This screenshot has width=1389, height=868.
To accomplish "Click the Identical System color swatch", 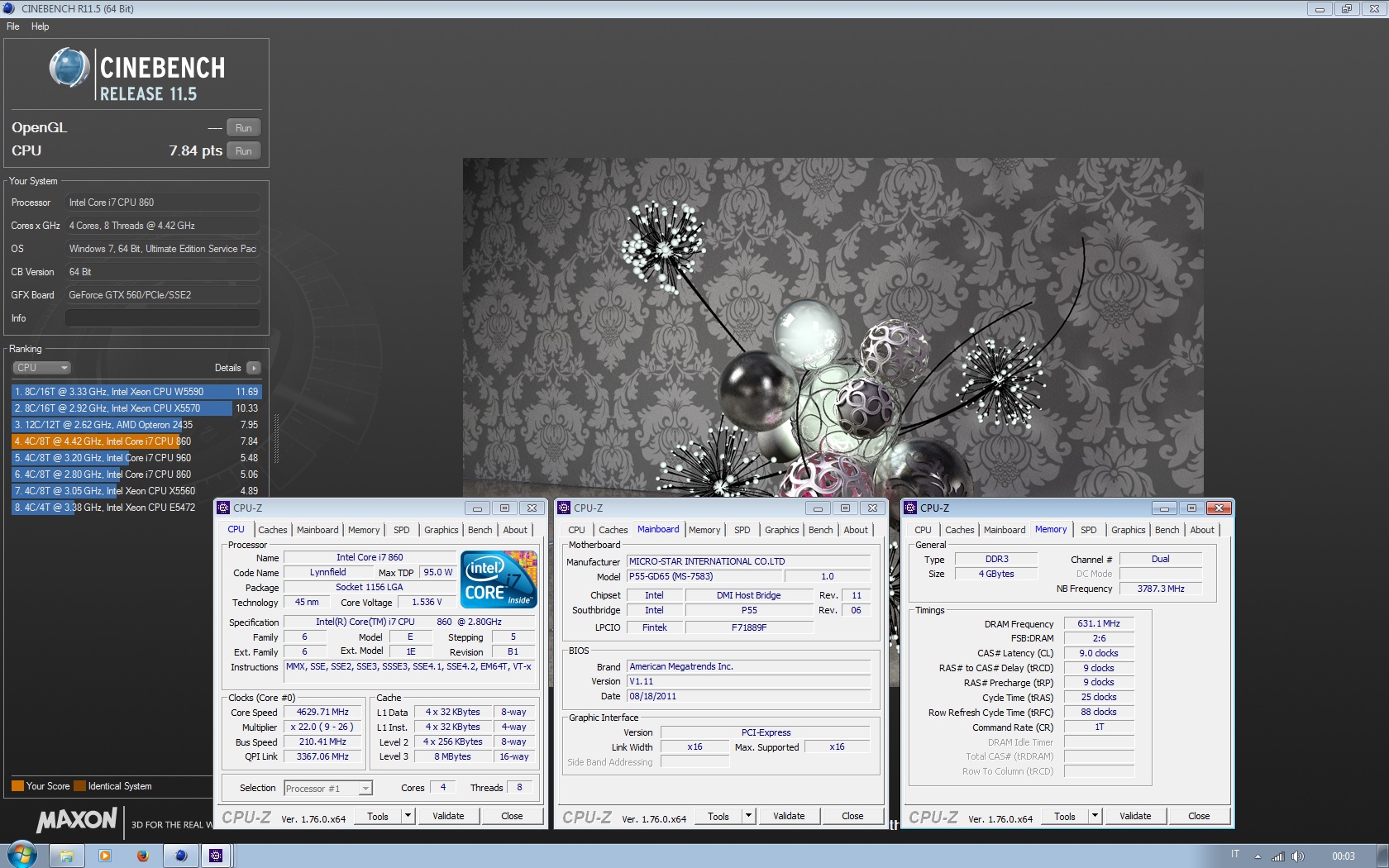I will (x=79, y=786).
